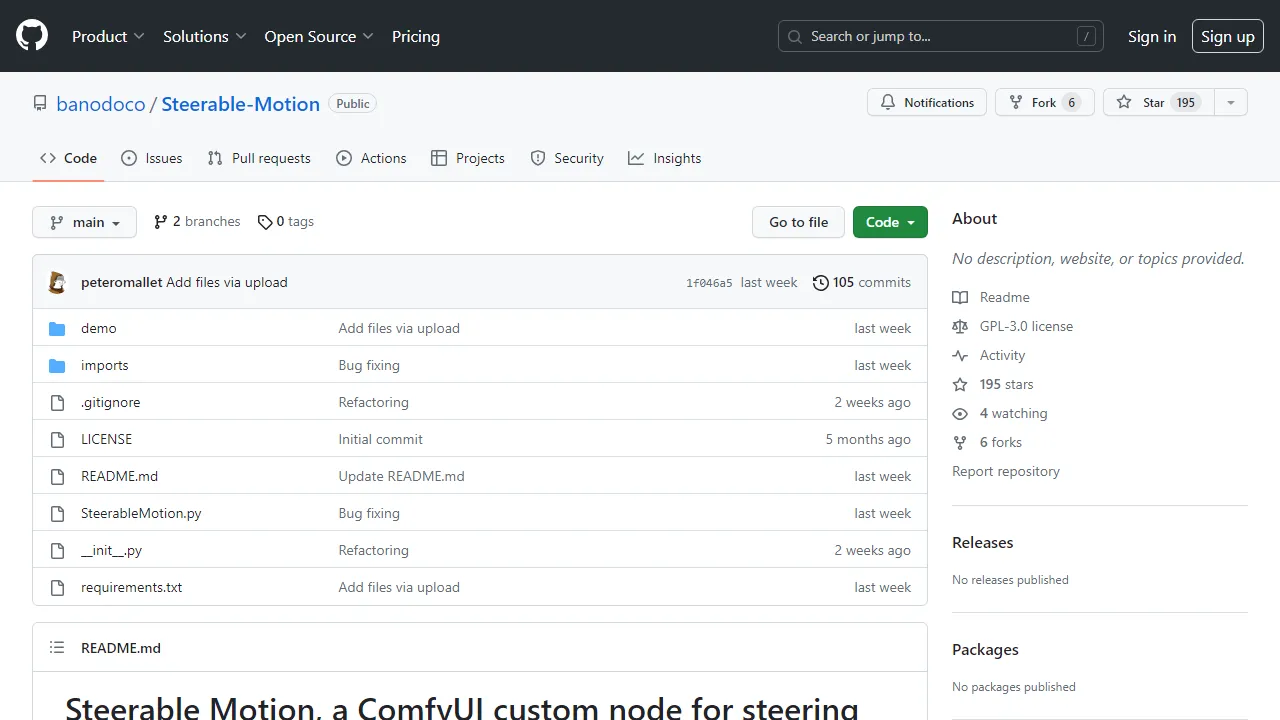This screenshot has height=720, width=1280.
Task: Click the scale icon beside GPL-3.0 license
Action: (960, 326)
